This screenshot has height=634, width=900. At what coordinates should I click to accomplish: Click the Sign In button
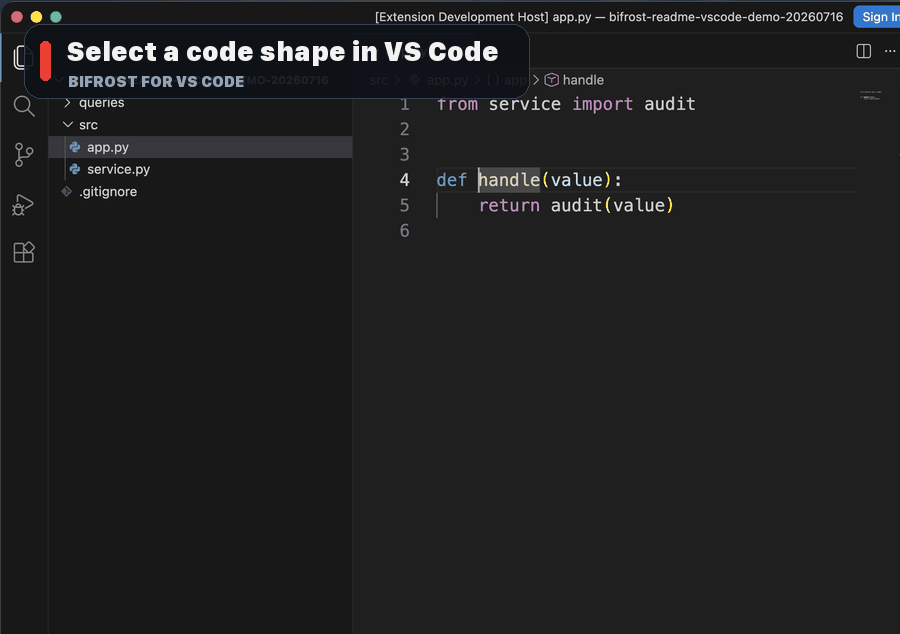tap(877, 17)
